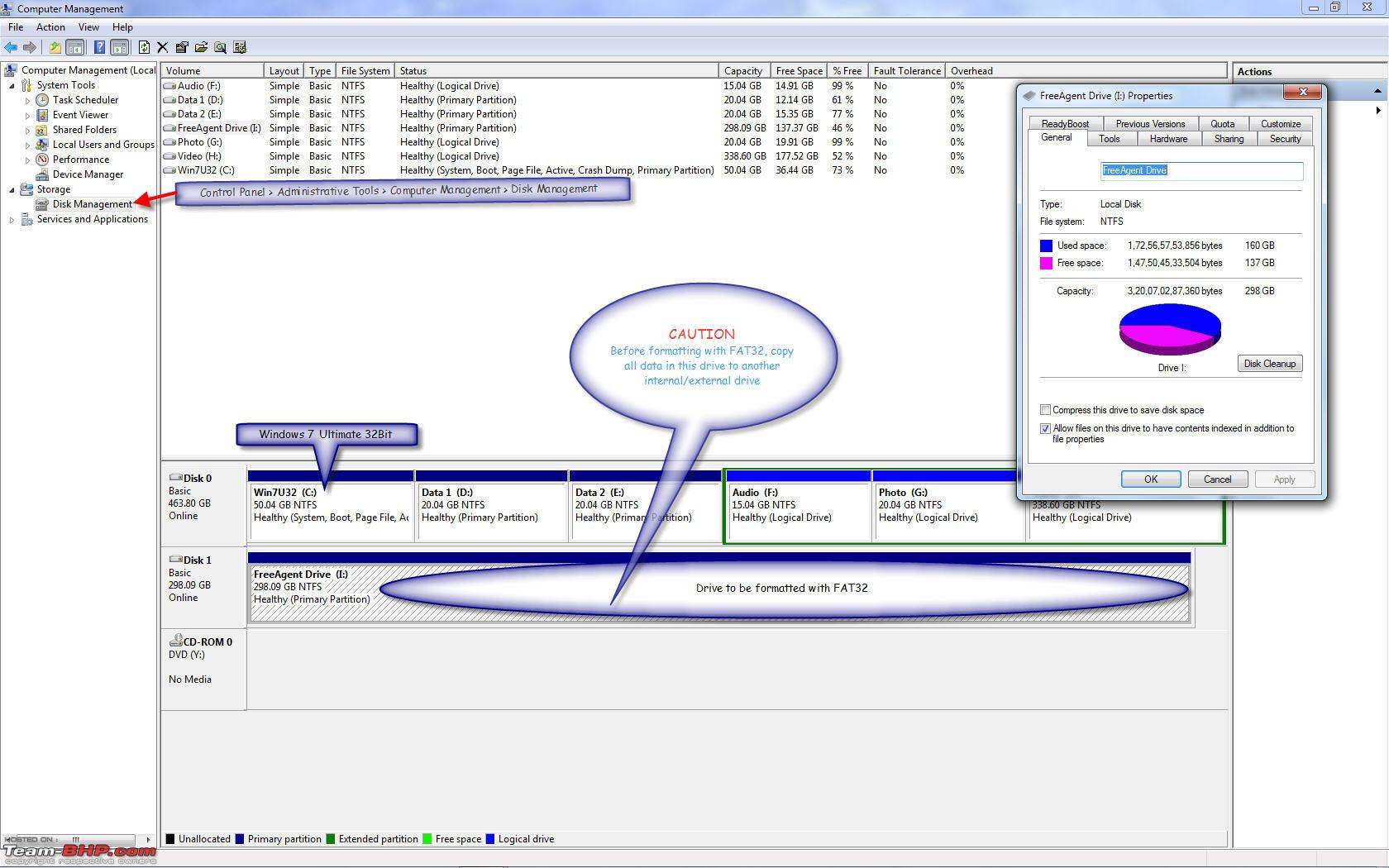Open the Action menu
The height and width of the screenshot is (868, 1389).
point(50,27)
